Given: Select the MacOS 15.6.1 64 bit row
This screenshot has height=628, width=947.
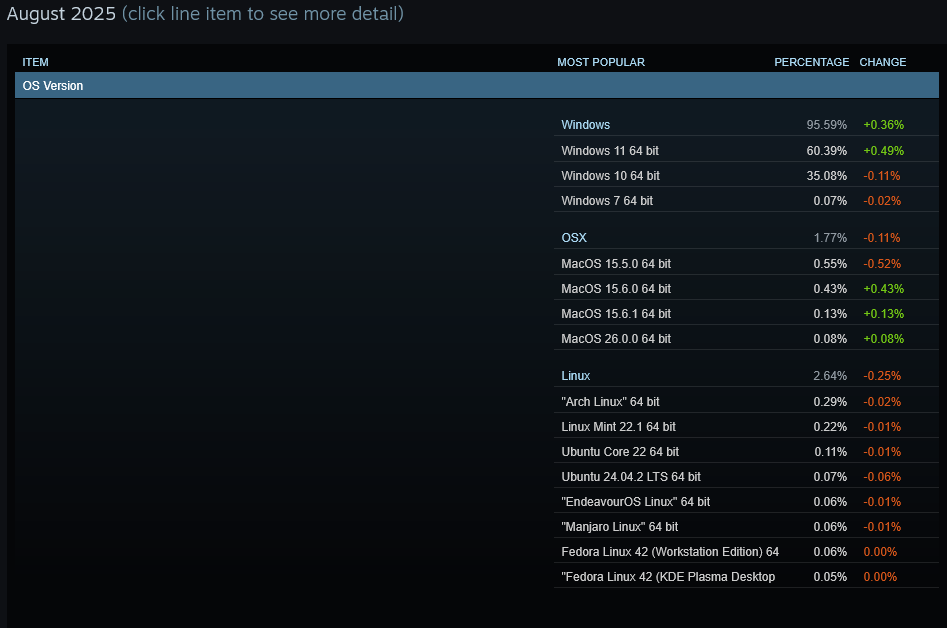Looking at the screenshot, I should pos(746,313).
